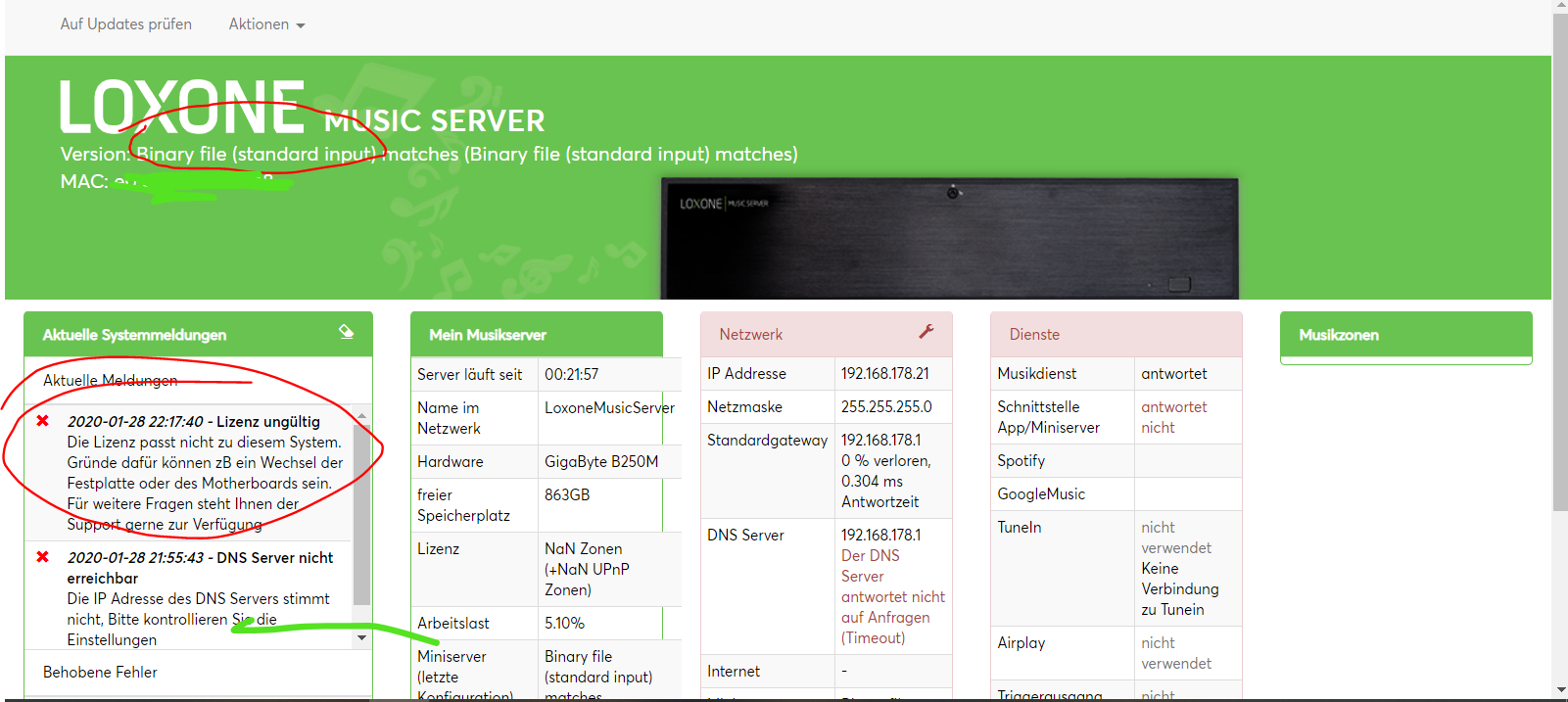Click the Netzwerk panel header title

tap(751, 335)
